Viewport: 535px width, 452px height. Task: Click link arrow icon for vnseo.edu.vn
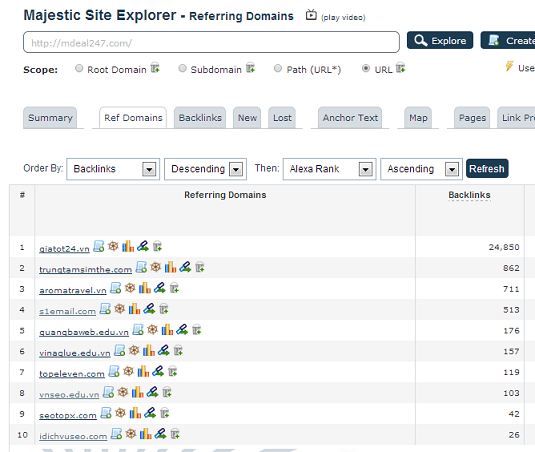[152, 392]
